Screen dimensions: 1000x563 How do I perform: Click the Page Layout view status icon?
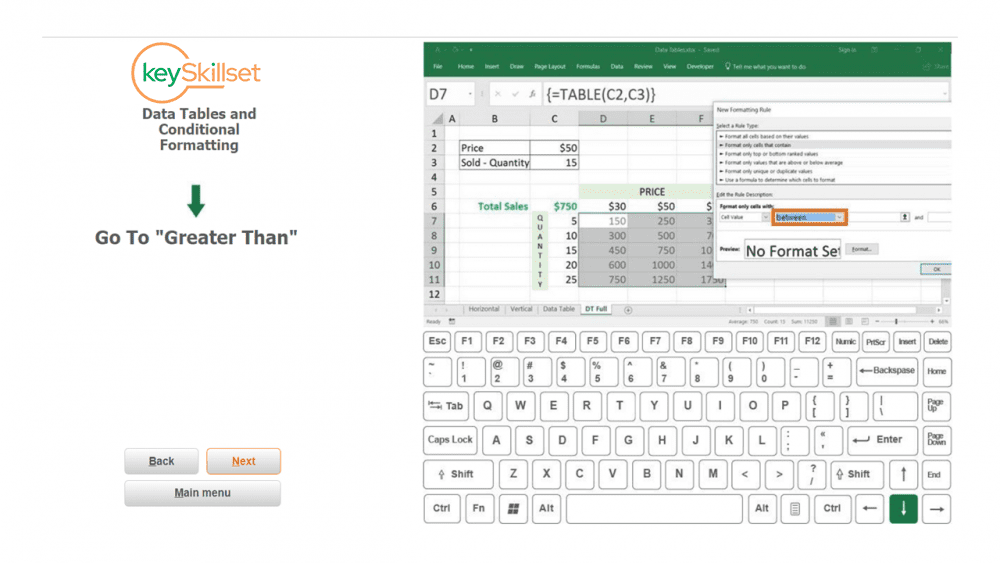849,321
